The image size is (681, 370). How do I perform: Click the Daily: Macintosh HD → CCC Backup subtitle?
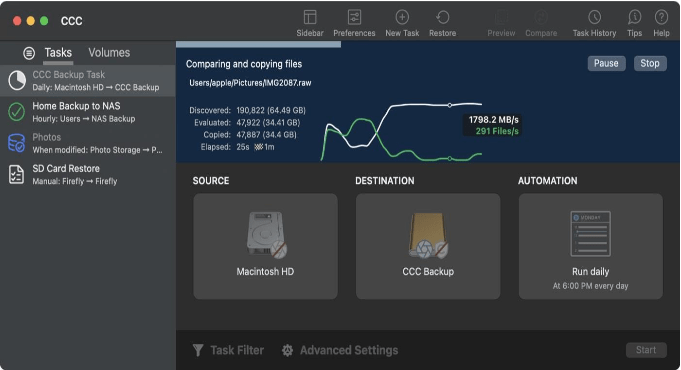coord(96,87)
